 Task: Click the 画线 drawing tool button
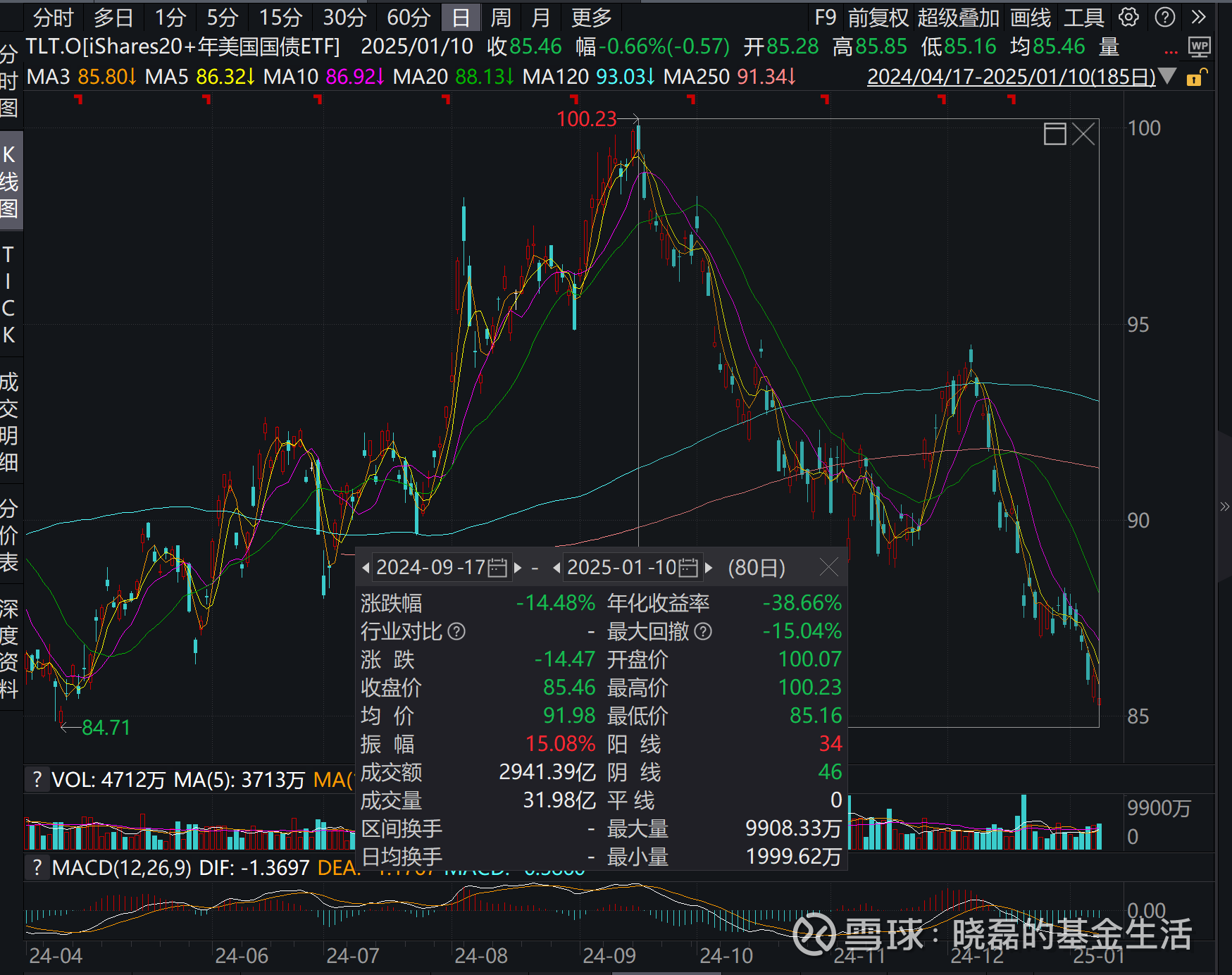click(x=1030, y=18)
